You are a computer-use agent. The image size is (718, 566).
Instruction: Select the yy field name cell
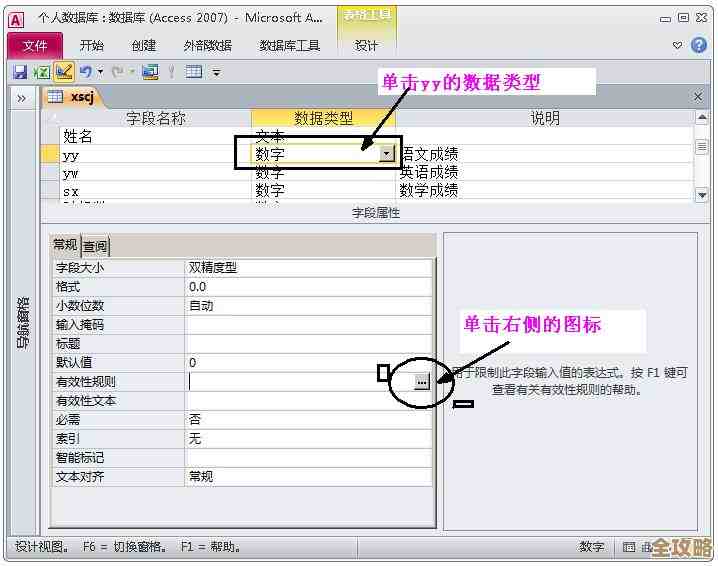point(155,155)
